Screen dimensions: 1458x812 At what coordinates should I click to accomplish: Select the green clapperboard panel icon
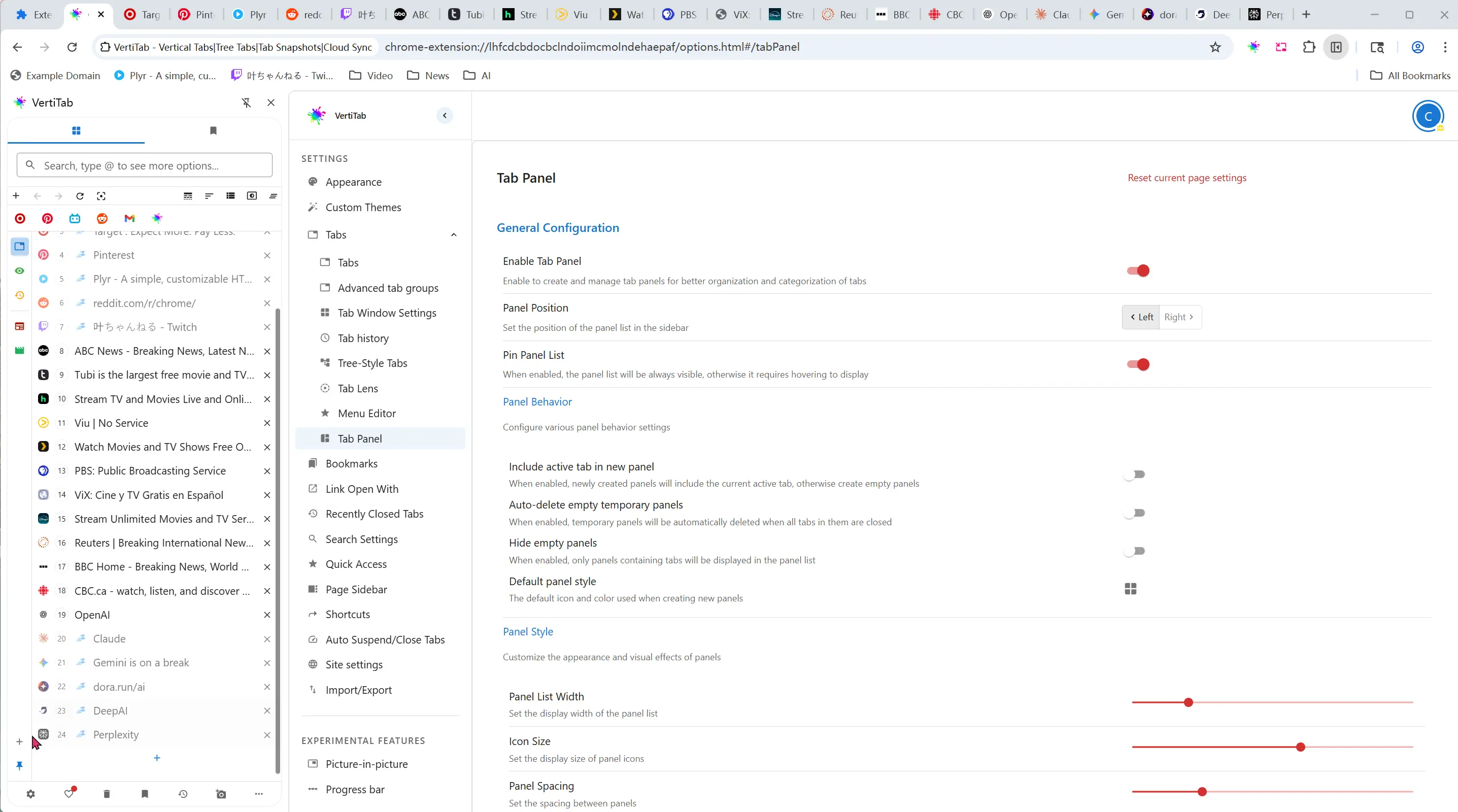20,350
